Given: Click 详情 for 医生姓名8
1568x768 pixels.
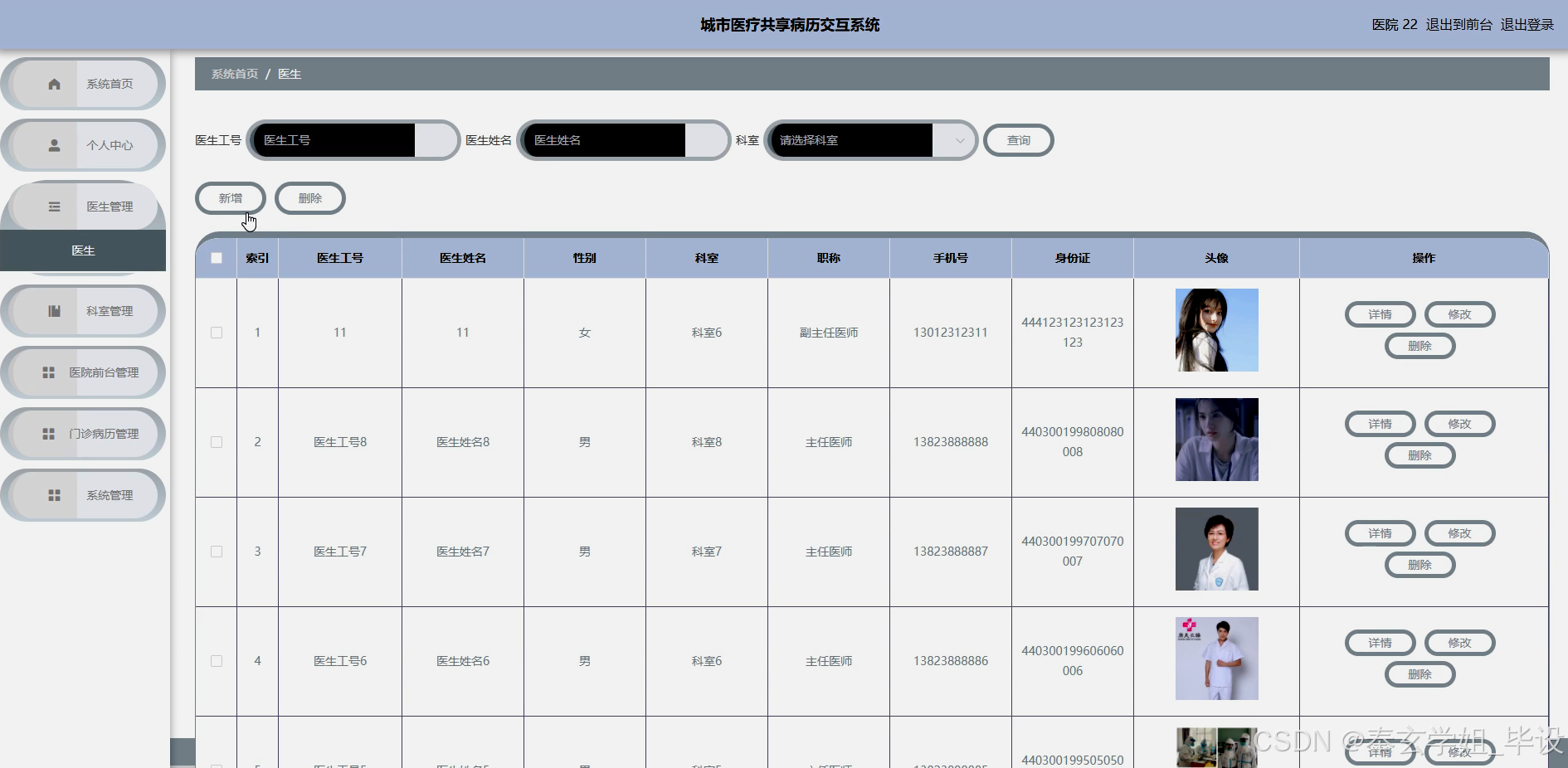Looking at the screenshot, I should pos(1381,424).
